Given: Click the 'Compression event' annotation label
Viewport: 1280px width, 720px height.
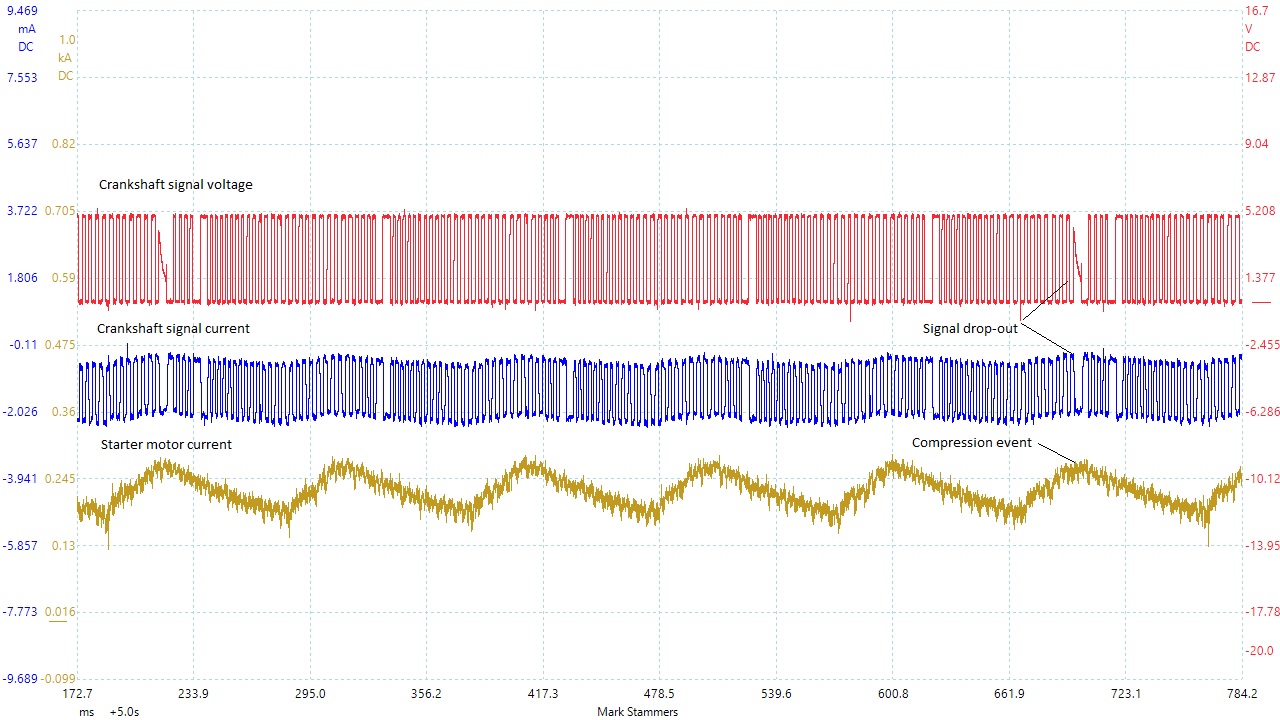Looking at the screenshot, I should click(971, 442).
